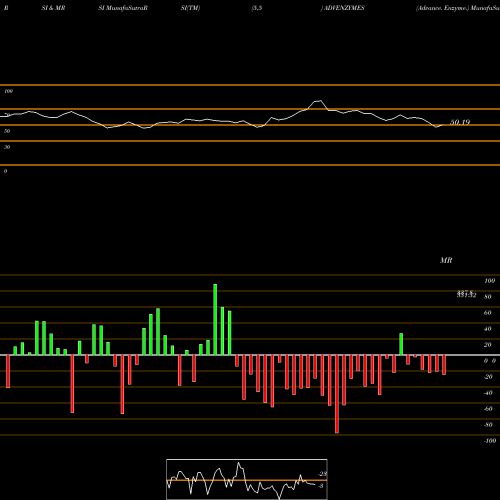500x500 pixels.
Task: Click the ADVENZYMES ticker text in header
Action: [x=344, y=8]
